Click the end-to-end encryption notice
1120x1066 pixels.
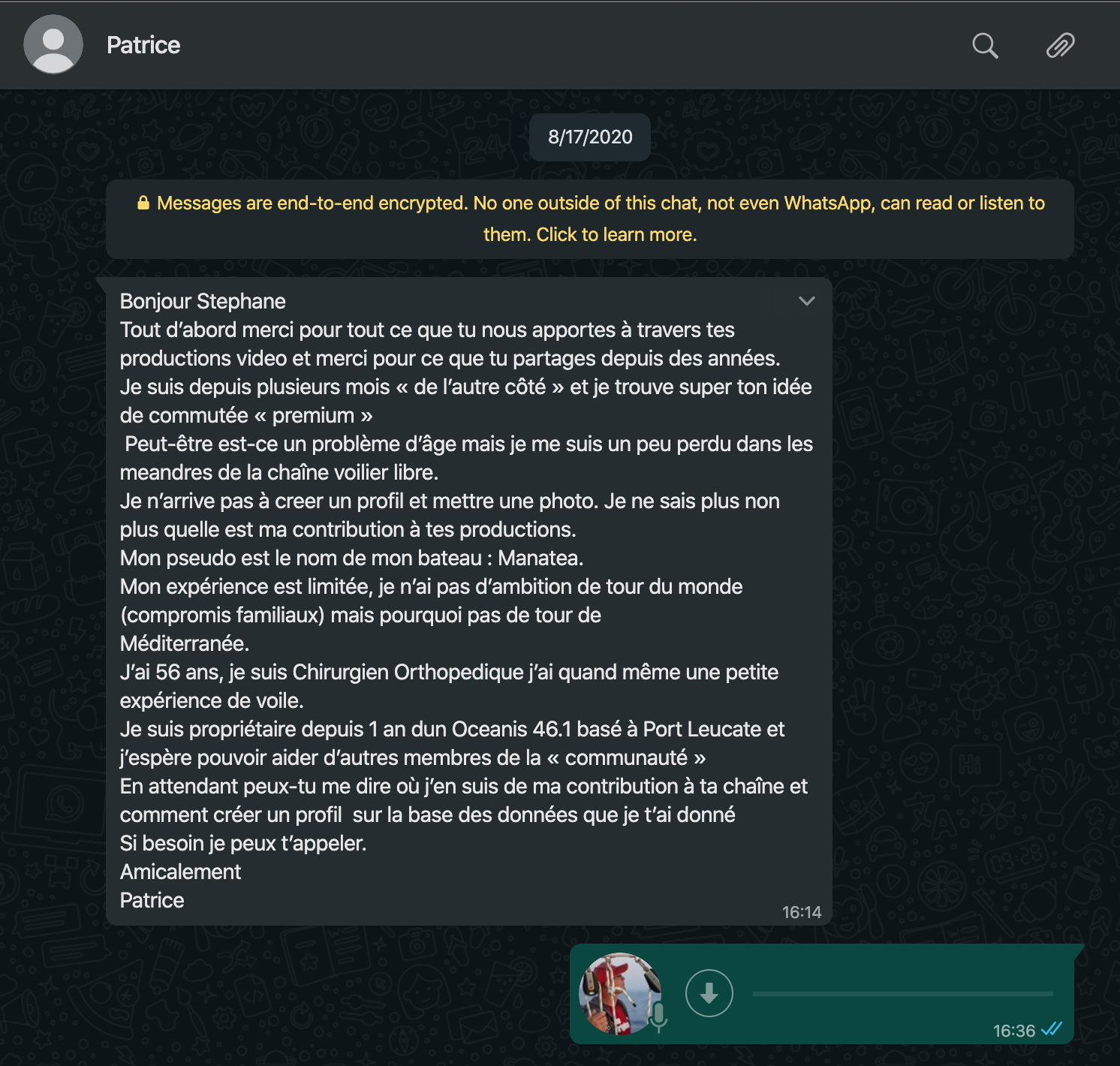[590, 219]
